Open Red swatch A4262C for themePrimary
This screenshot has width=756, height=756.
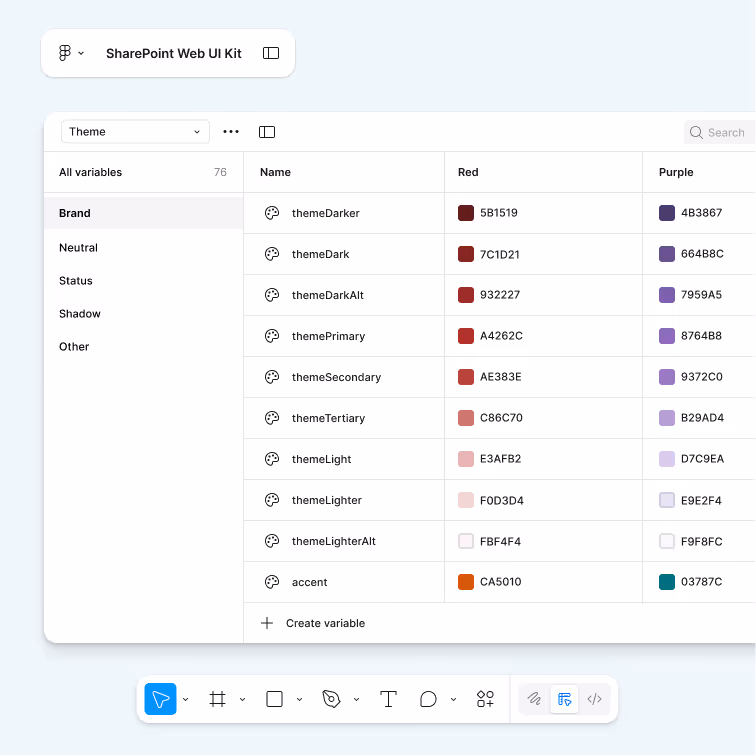point(466,336)
